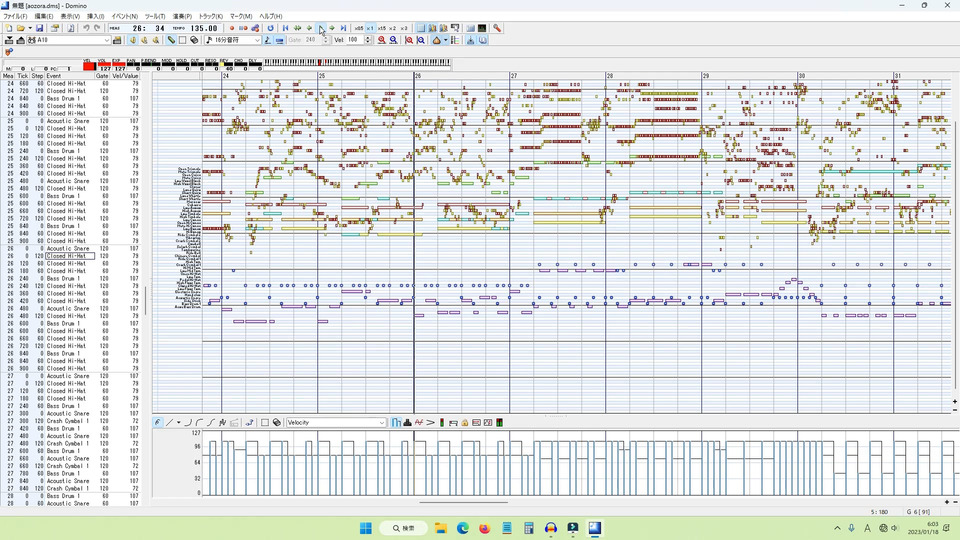
Task: Click the mini keyboard display strip
Action: (357, 62)
